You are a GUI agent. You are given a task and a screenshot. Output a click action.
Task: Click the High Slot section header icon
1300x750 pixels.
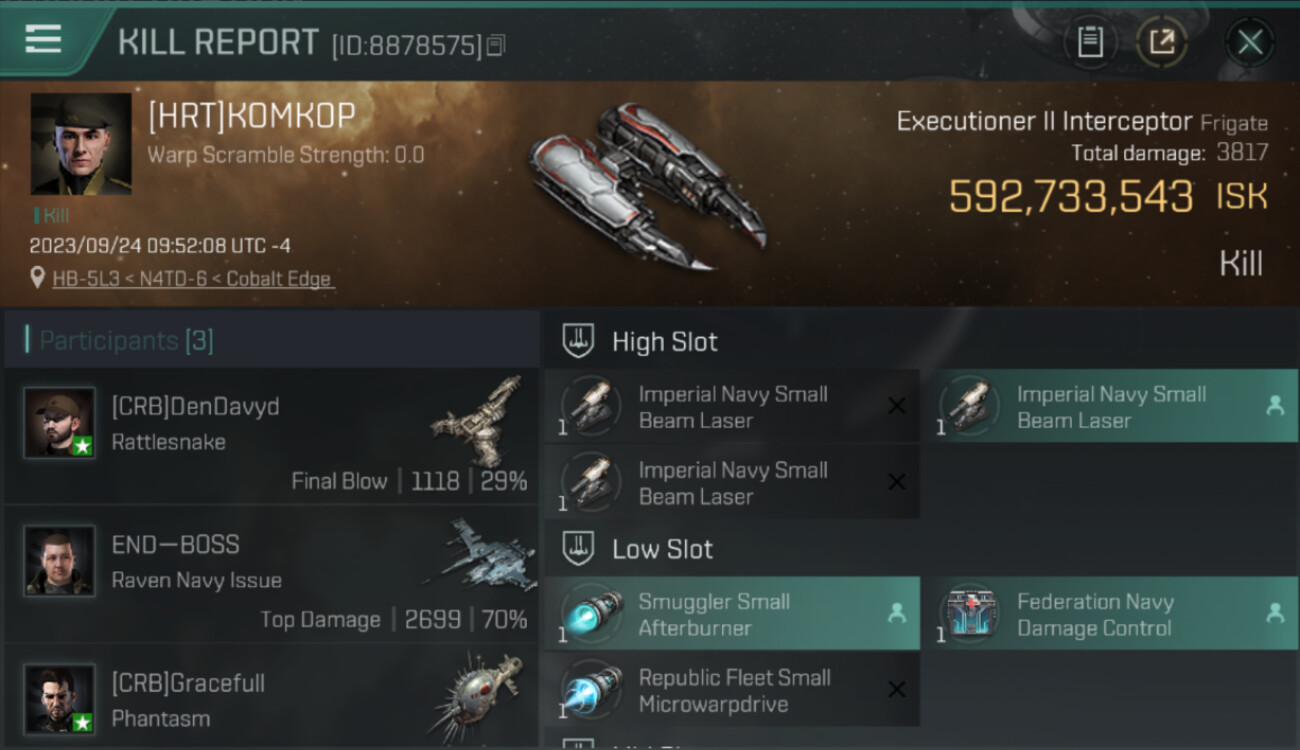pos(578,341)
